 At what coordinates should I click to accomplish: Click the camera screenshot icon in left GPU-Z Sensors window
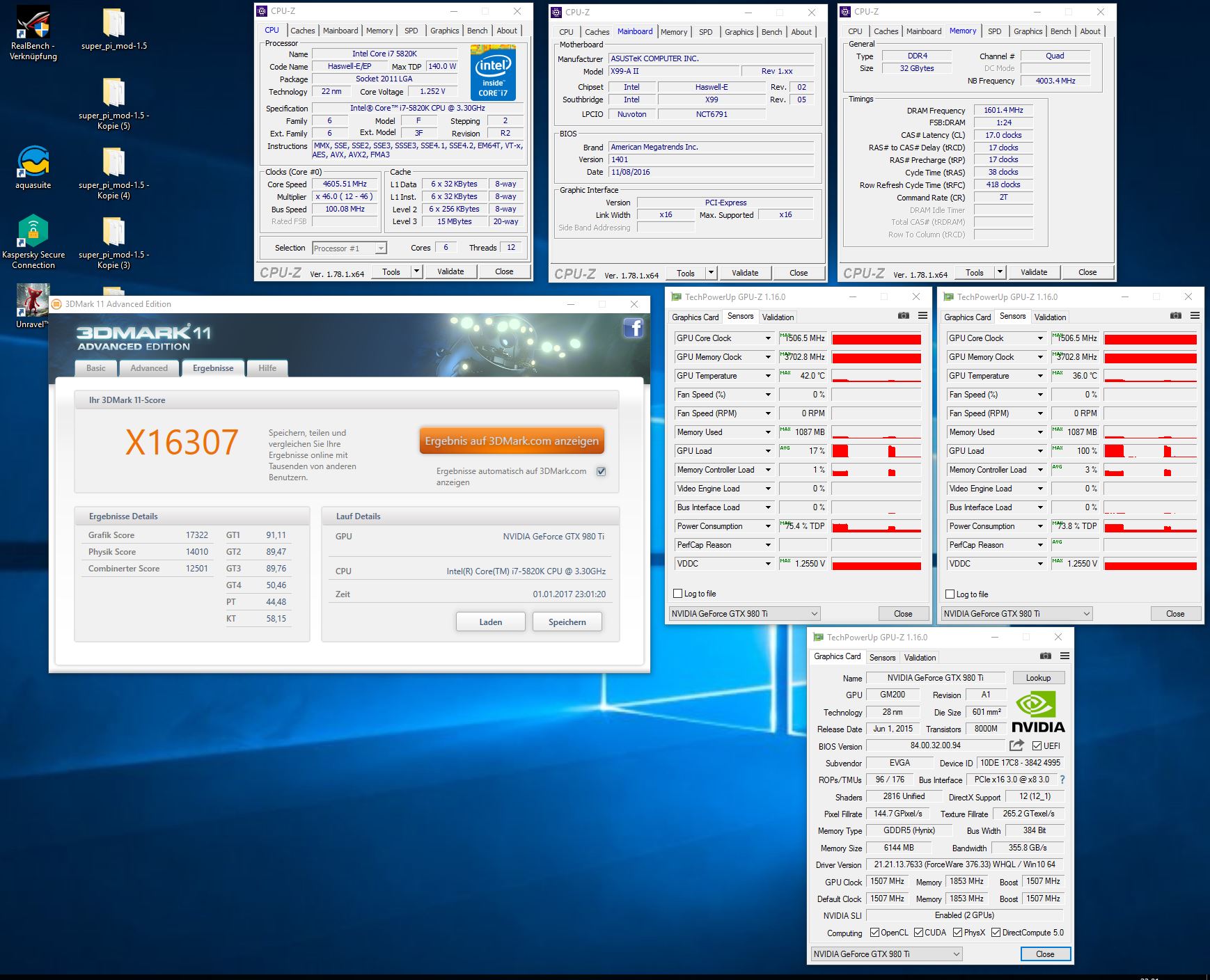click(904, 315)
